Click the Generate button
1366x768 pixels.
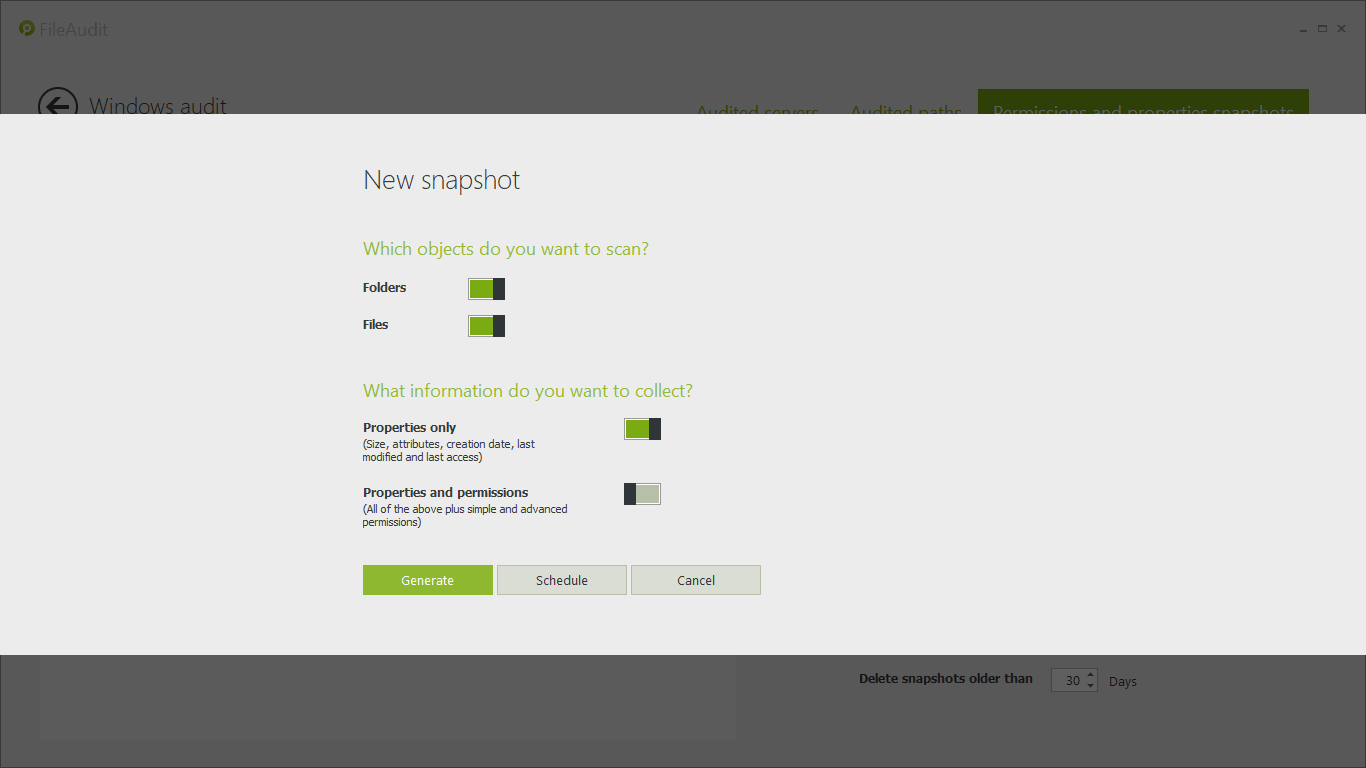[427, 580]
